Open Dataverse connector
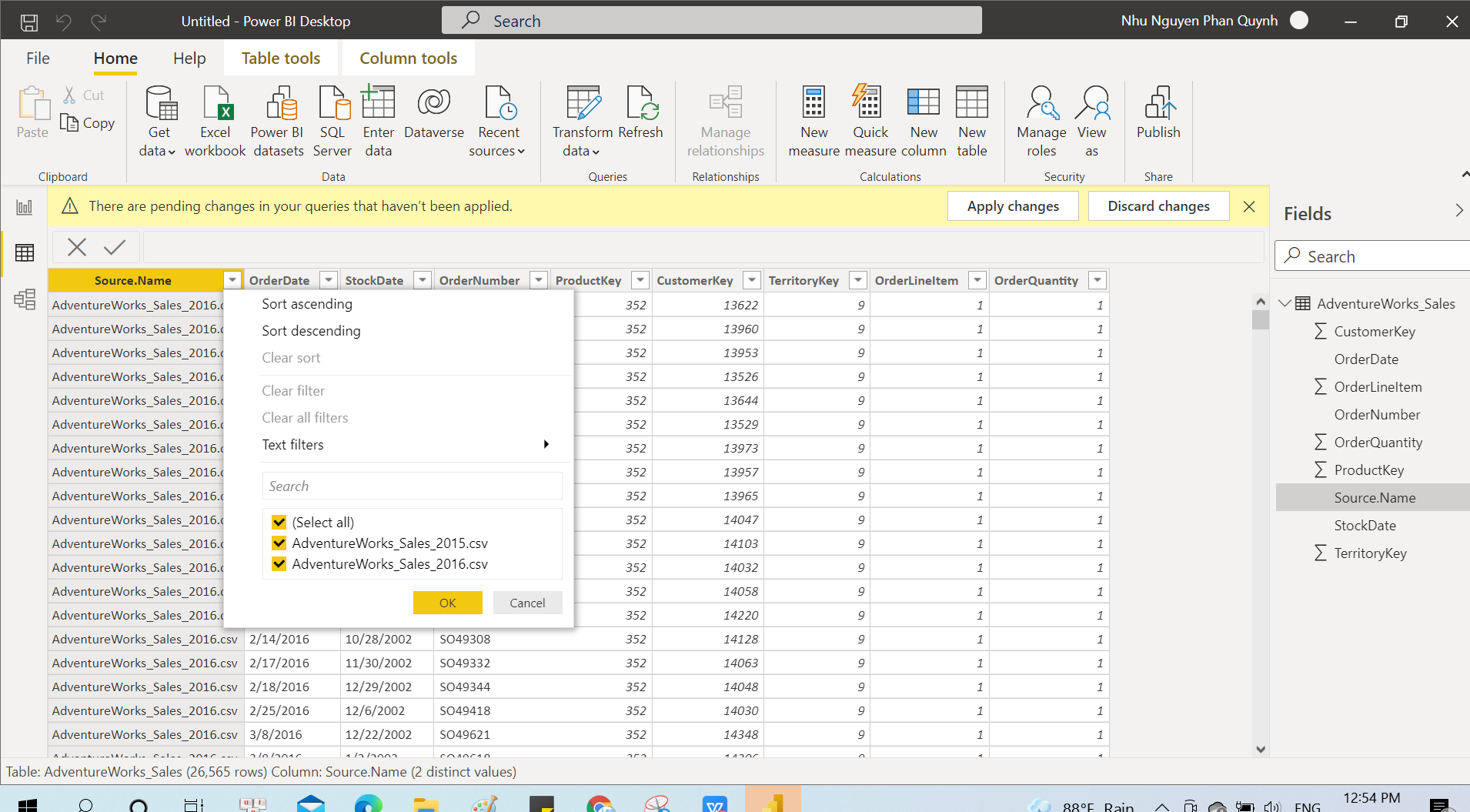This screenshot has width=1470, height=812. click(434, 114)
